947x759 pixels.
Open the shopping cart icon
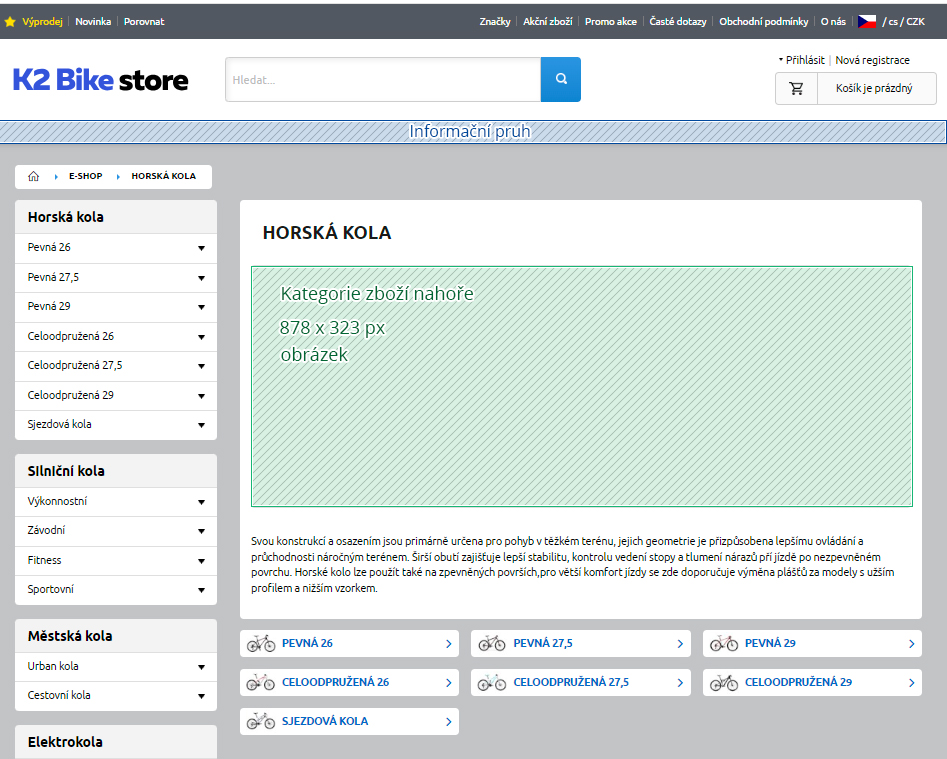coord(796,88)
